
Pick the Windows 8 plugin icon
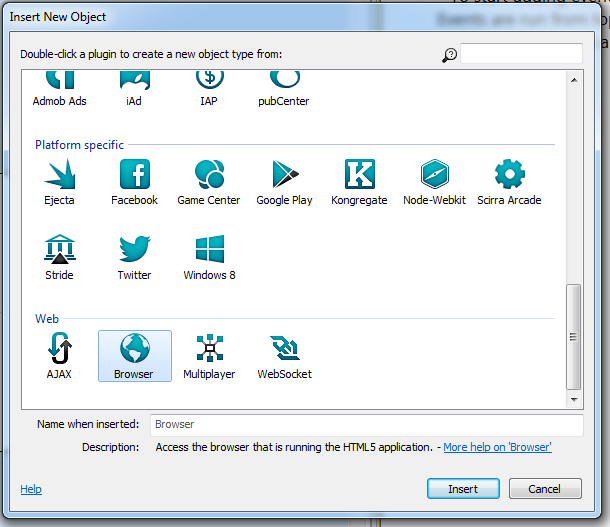click(x=210, y=249)
